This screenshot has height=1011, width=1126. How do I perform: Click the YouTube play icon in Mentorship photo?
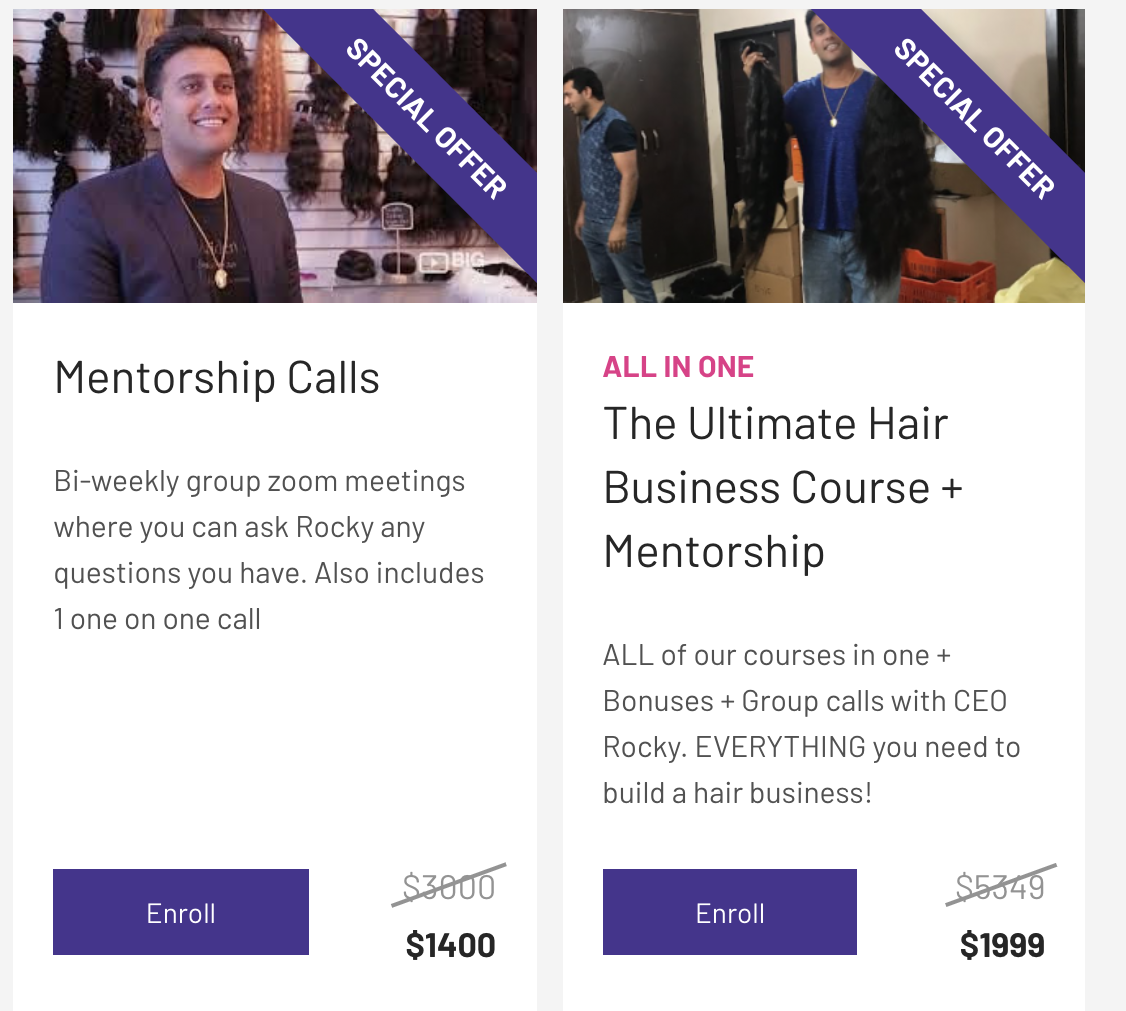click(x=433, y=262)
